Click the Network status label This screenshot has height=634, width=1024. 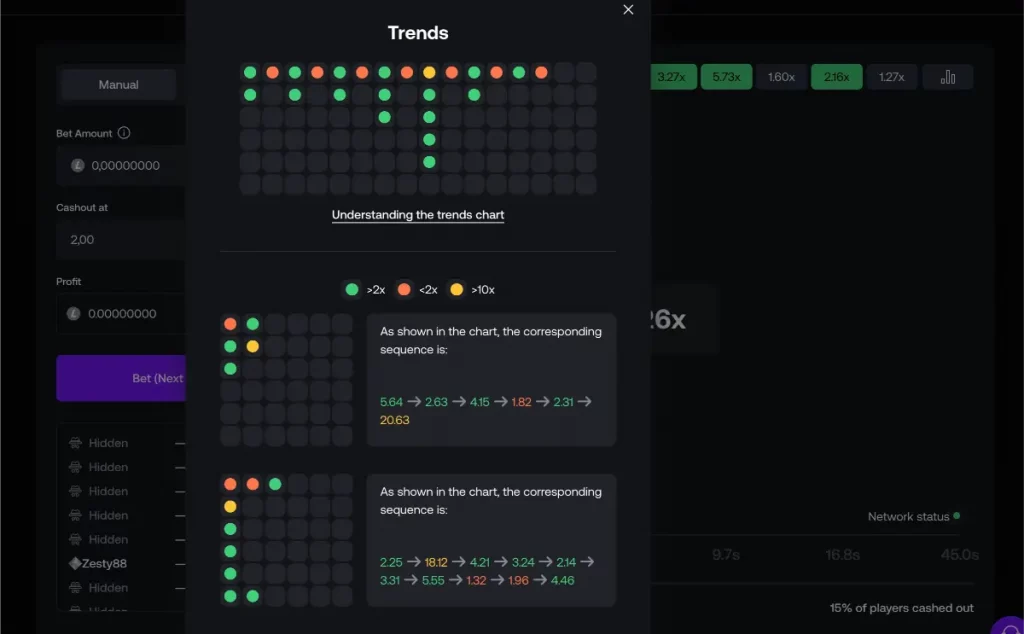pyautogui.click(x=908, y=516)
